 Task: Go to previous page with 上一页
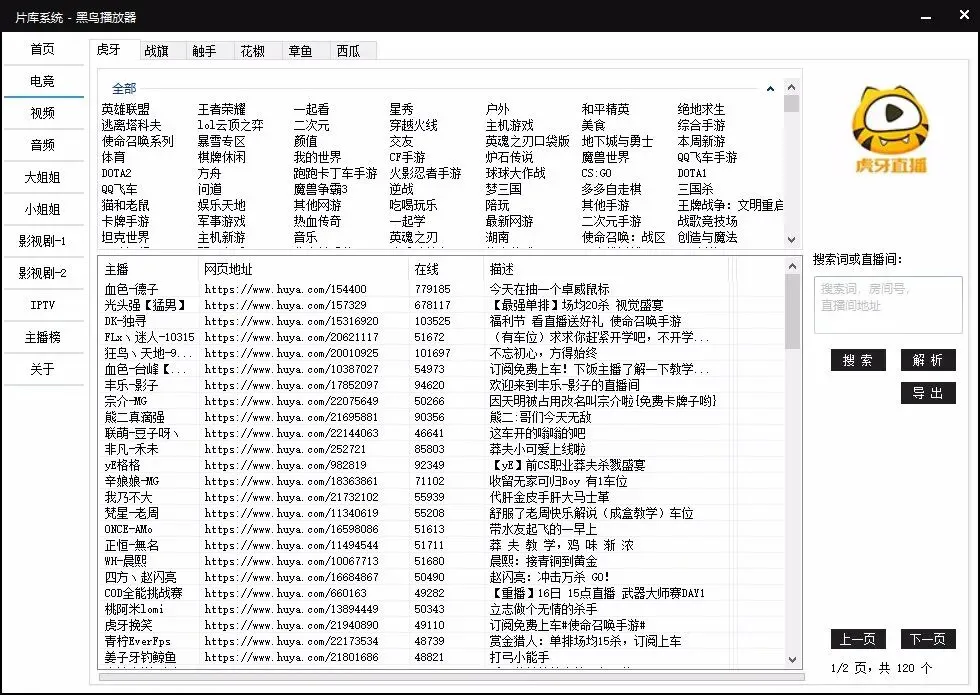coord(858,639)
